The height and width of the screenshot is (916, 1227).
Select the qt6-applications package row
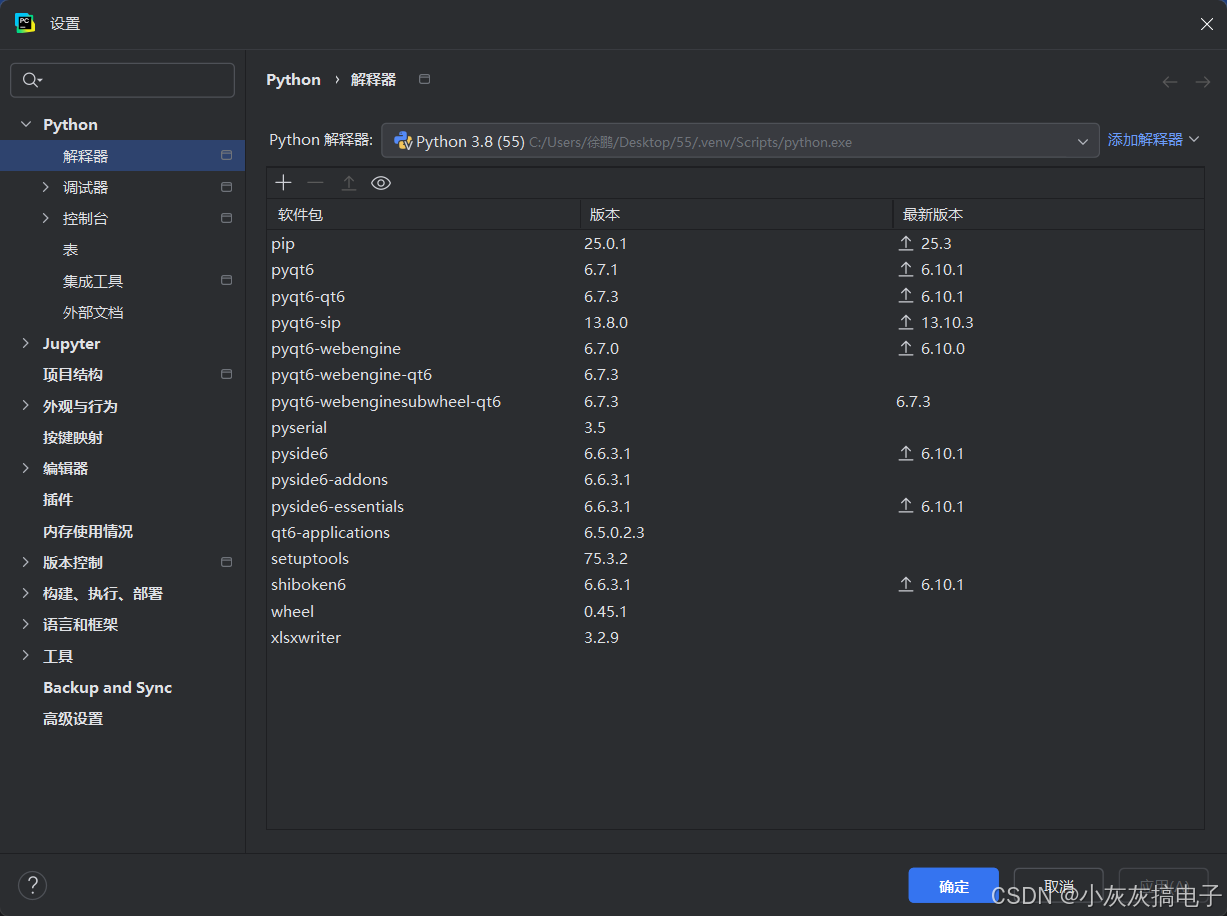point(735,532)
